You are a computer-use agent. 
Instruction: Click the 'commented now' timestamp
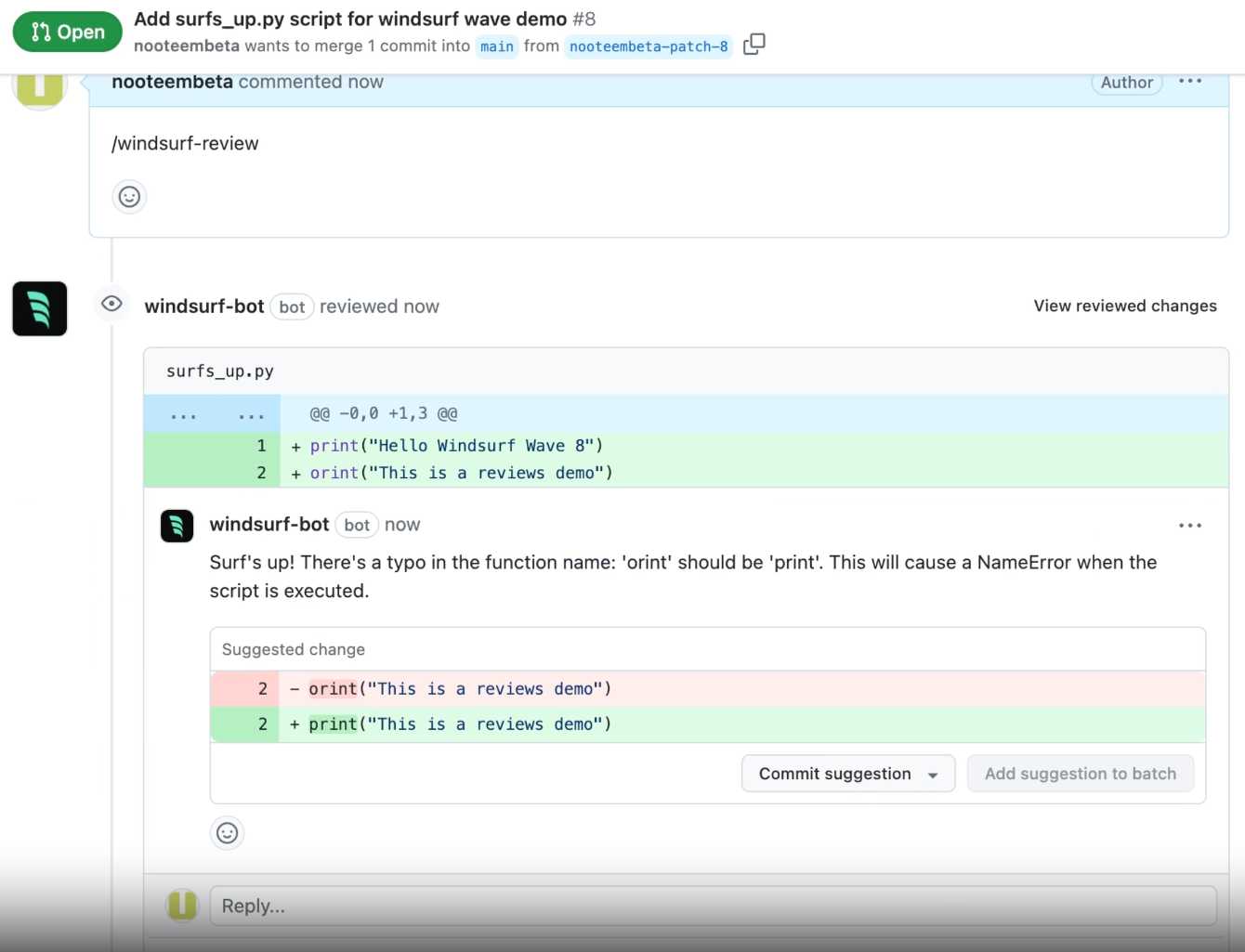pyautogui.click(x=311, y=82)
